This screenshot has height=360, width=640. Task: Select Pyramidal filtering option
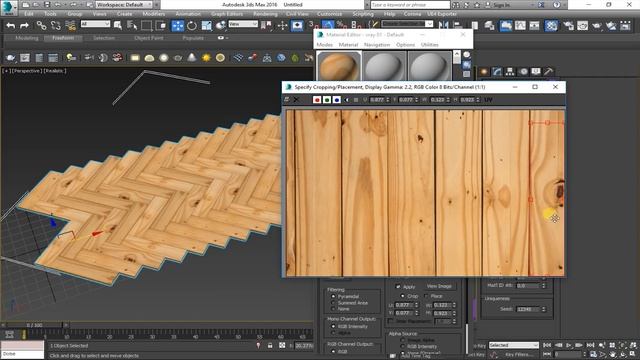333,296
